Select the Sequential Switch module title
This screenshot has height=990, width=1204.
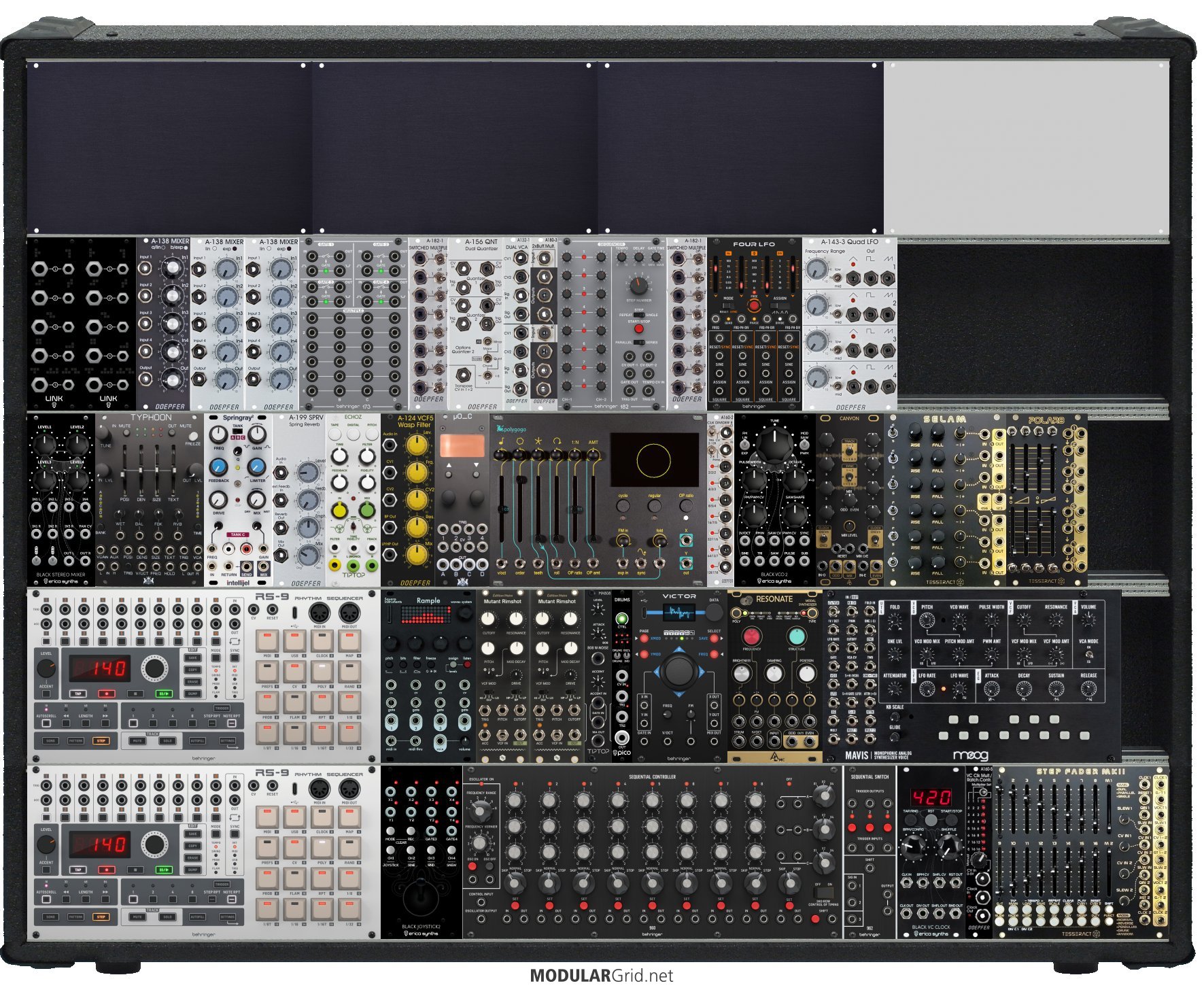(x=870, y=776)
